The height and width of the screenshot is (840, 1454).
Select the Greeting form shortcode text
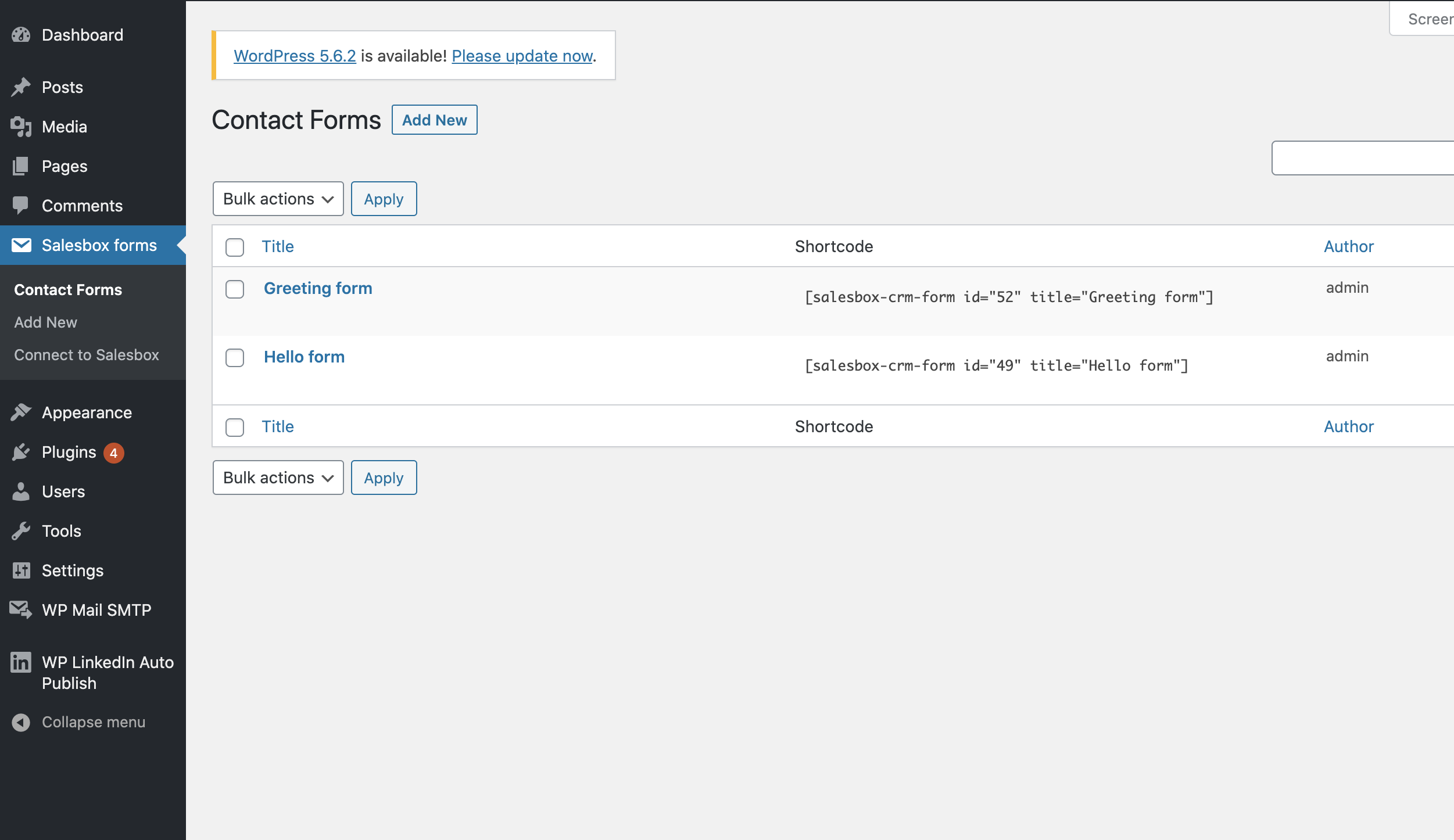[x=1009, y=297]
